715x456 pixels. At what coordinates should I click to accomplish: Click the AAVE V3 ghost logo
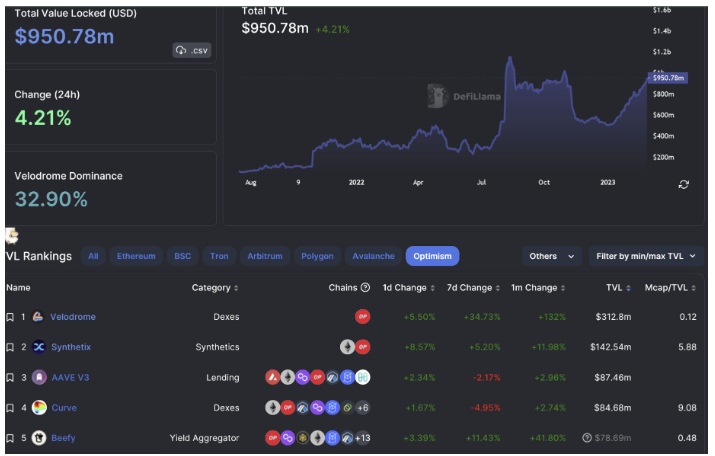click(x=39, y=377)
